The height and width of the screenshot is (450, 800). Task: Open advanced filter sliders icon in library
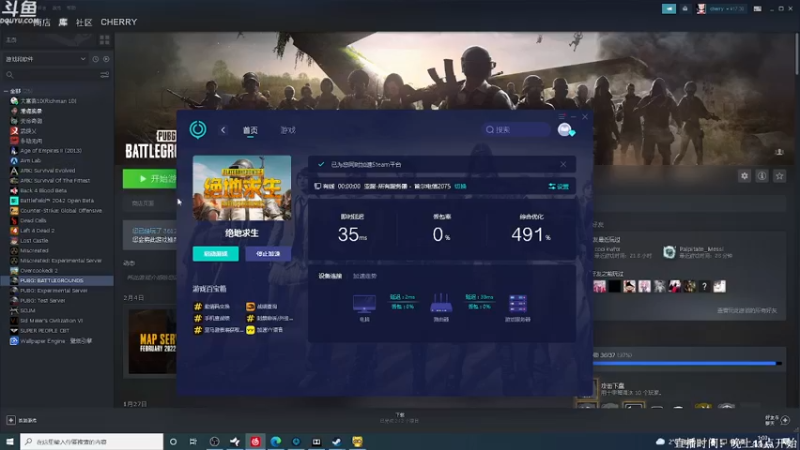105,75
